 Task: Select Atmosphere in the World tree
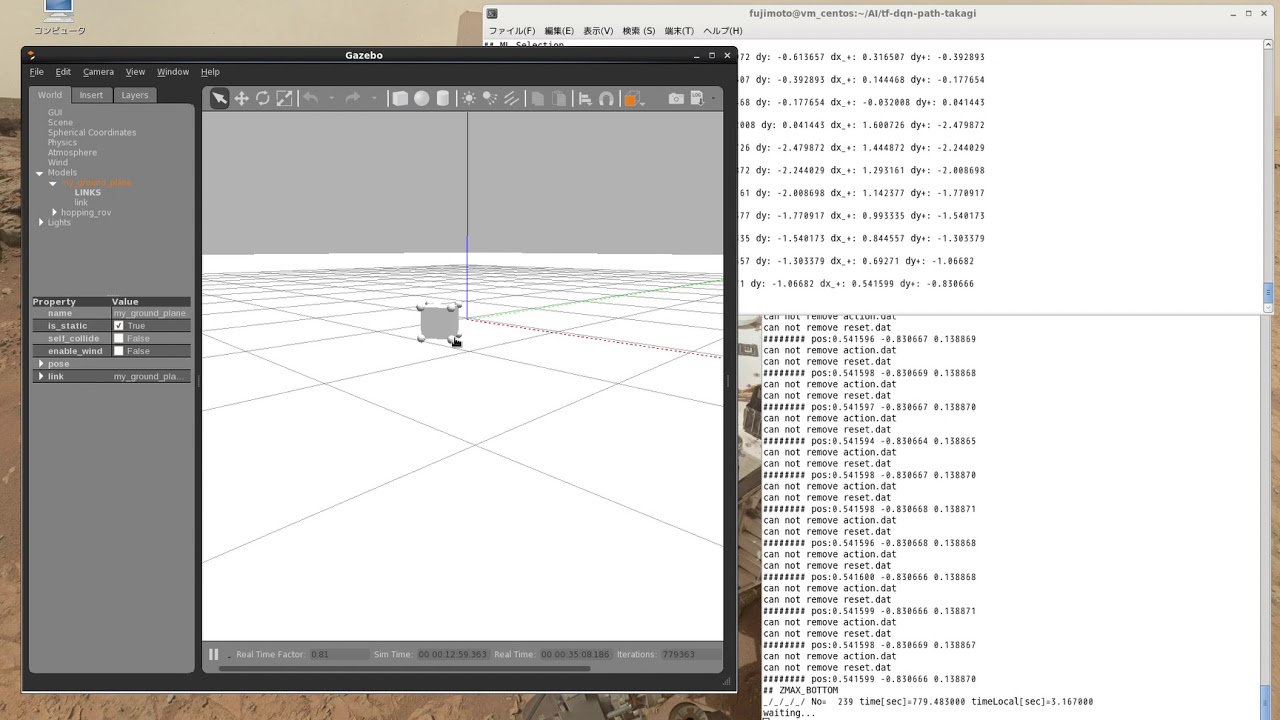click(x=72, y=152)
